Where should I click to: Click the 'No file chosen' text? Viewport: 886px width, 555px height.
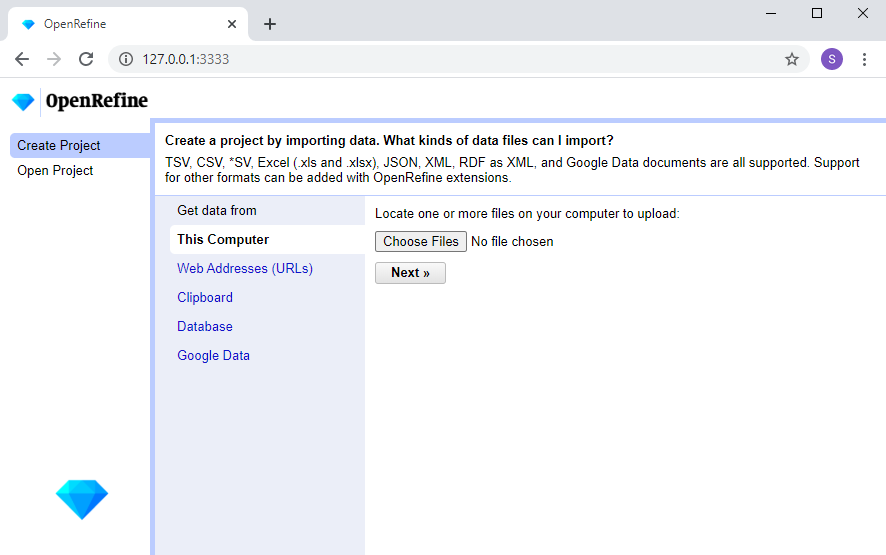(512, 241)
